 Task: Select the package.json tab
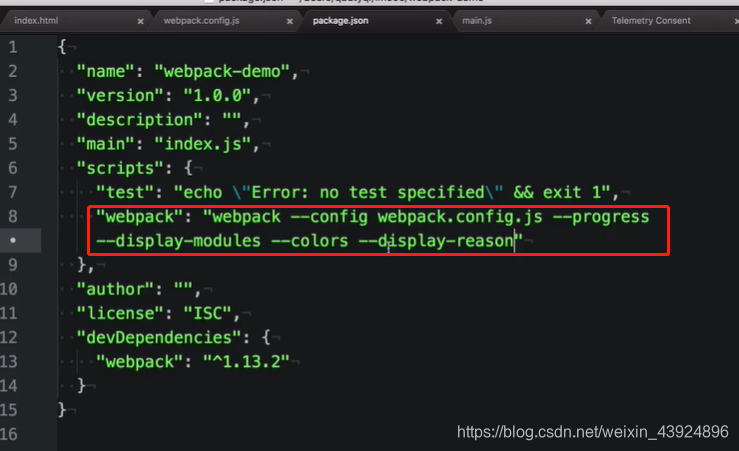[x=340, y=21]
